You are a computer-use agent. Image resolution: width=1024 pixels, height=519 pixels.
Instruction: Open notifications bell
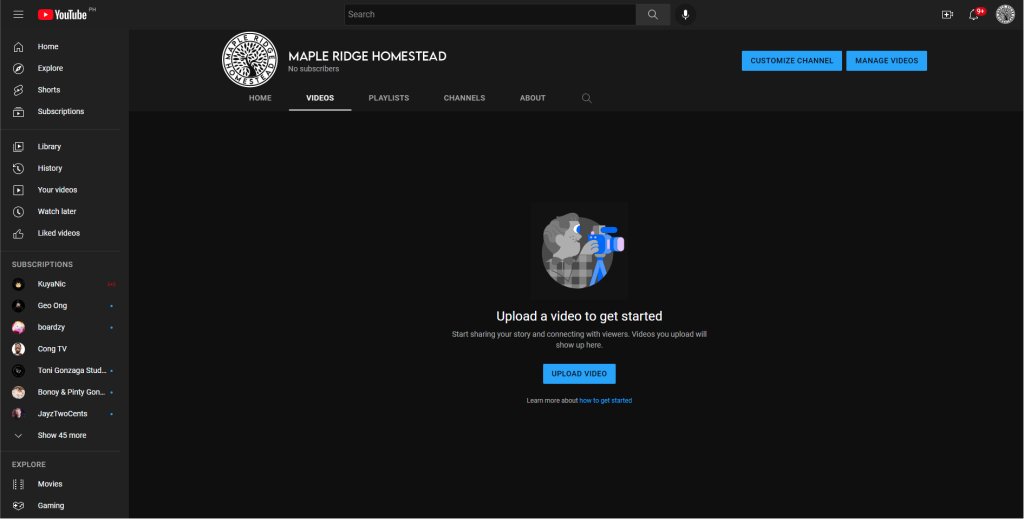tap(974, 14)
